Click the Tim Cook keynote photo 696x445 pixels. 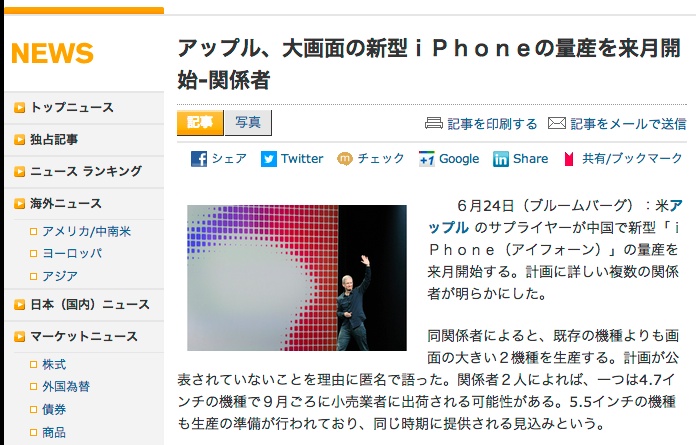(297, 278)
